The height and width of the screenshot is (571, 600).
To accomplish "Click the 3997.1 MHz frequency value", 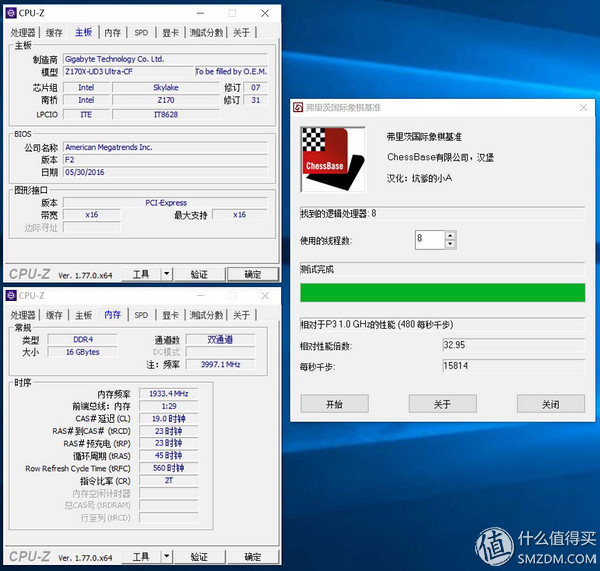I will point(220,364).
